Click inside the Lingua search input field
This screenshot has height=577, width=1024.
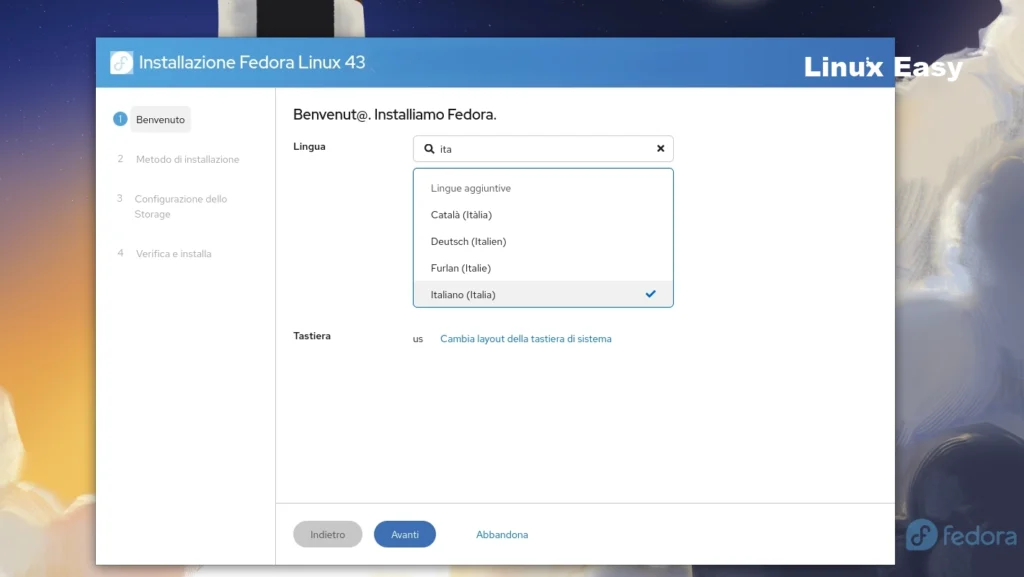point(540,148)
